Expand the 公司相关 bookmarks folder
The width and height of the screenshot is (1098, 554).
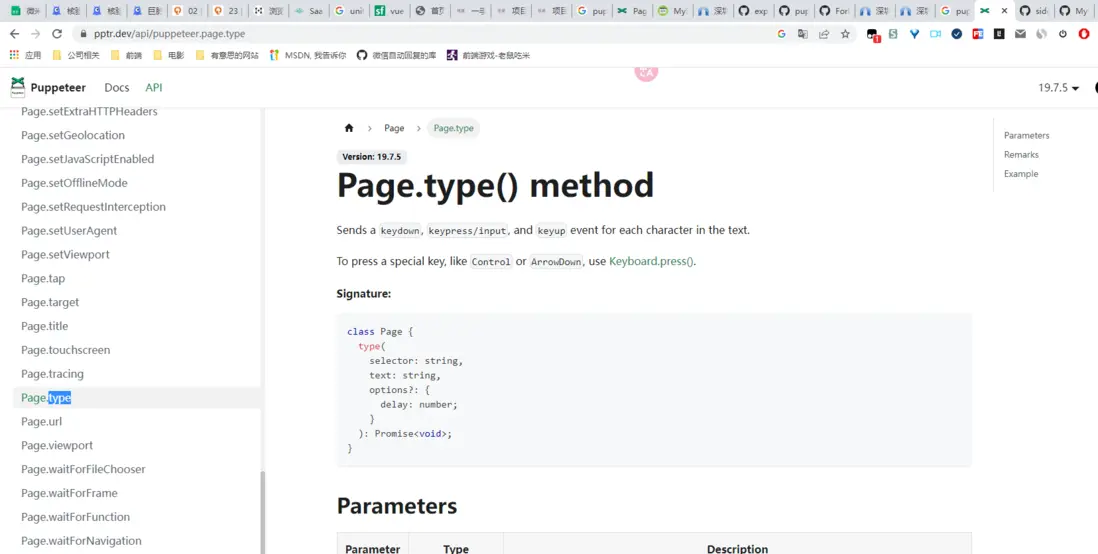(76, 55)
